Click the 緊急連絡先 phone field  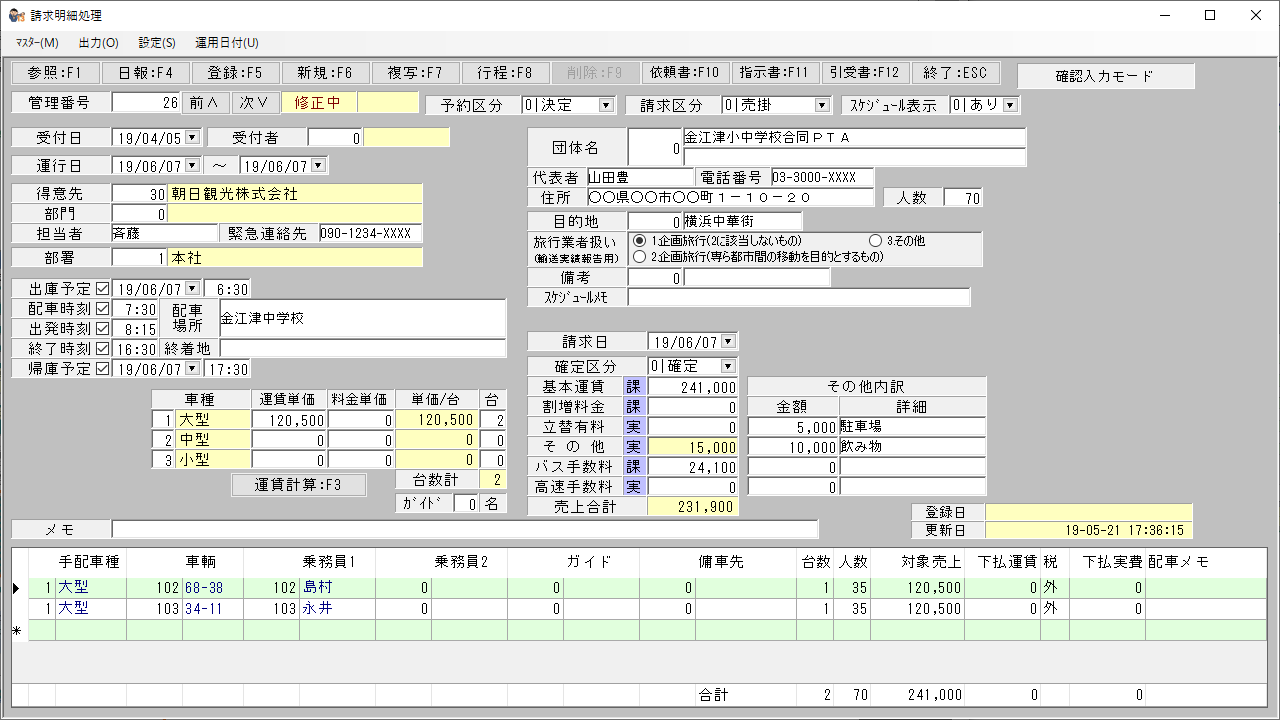coord(370,233)
